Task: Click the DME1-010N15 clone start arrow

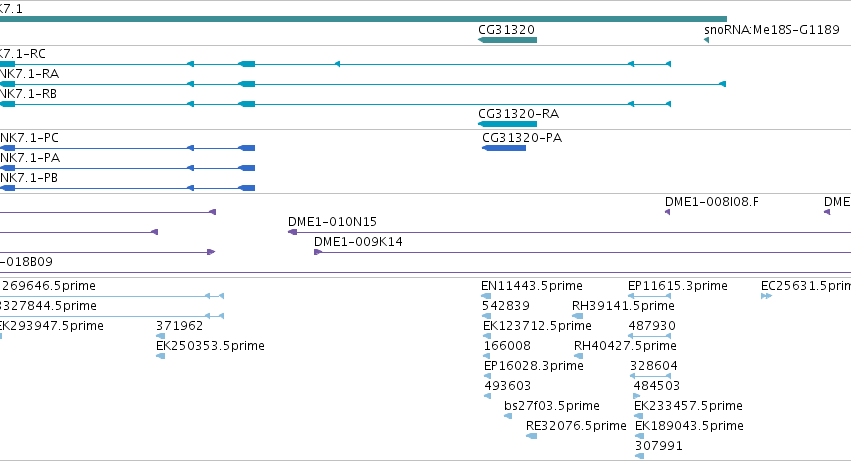Action: tap(292, 232)
